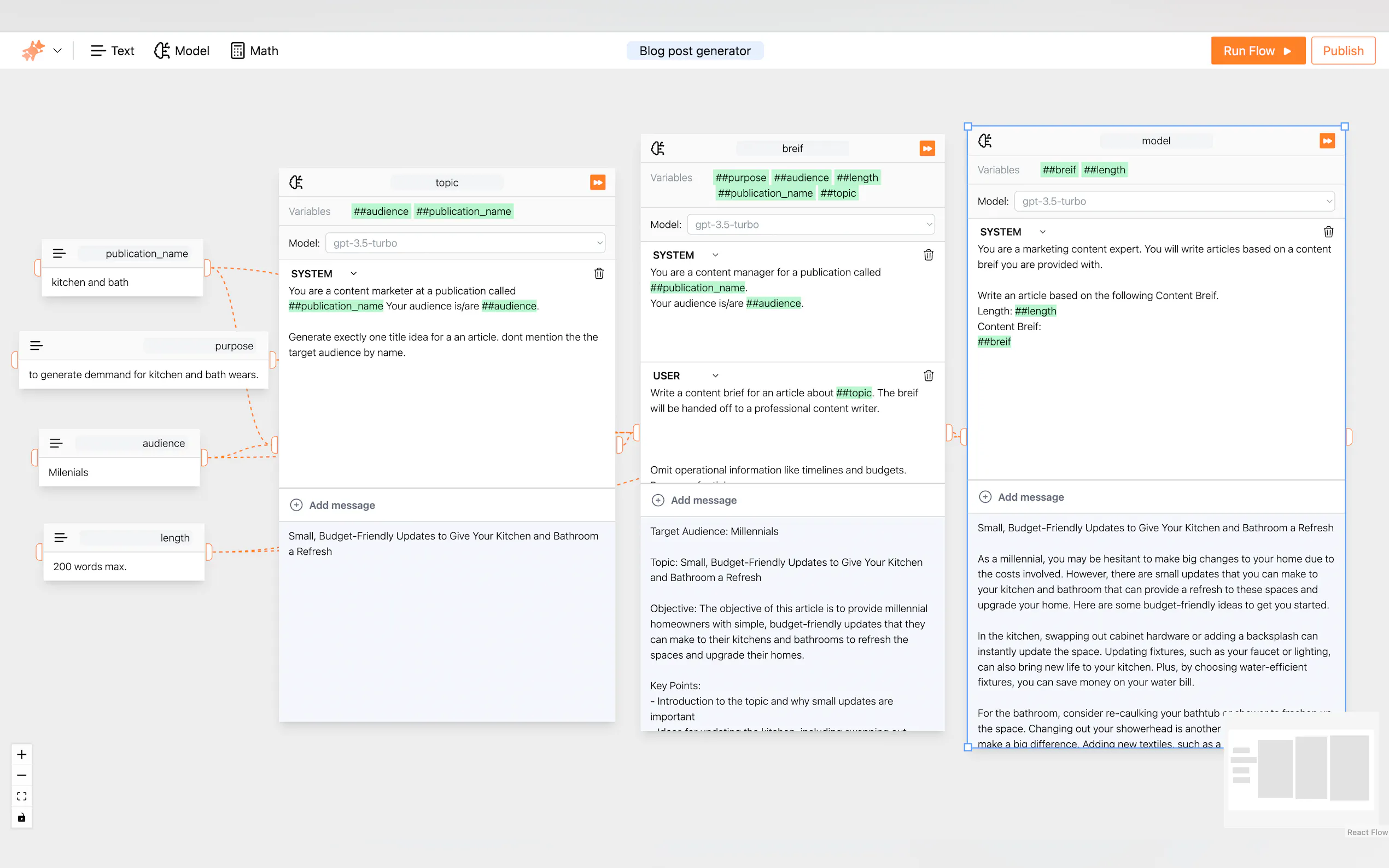
Task: Delete the SYSTEM message in model node
Action: click(1328, 232)
